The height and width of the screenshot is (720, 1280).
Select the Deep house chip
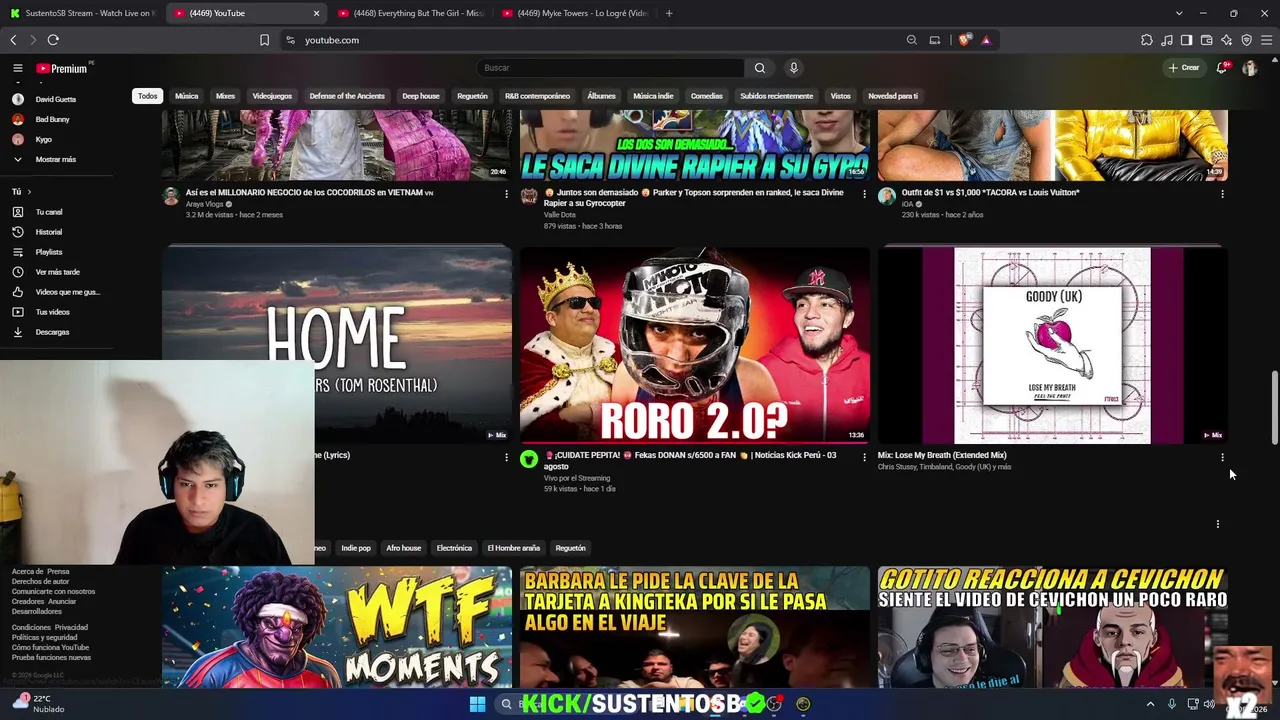(421, 96)
